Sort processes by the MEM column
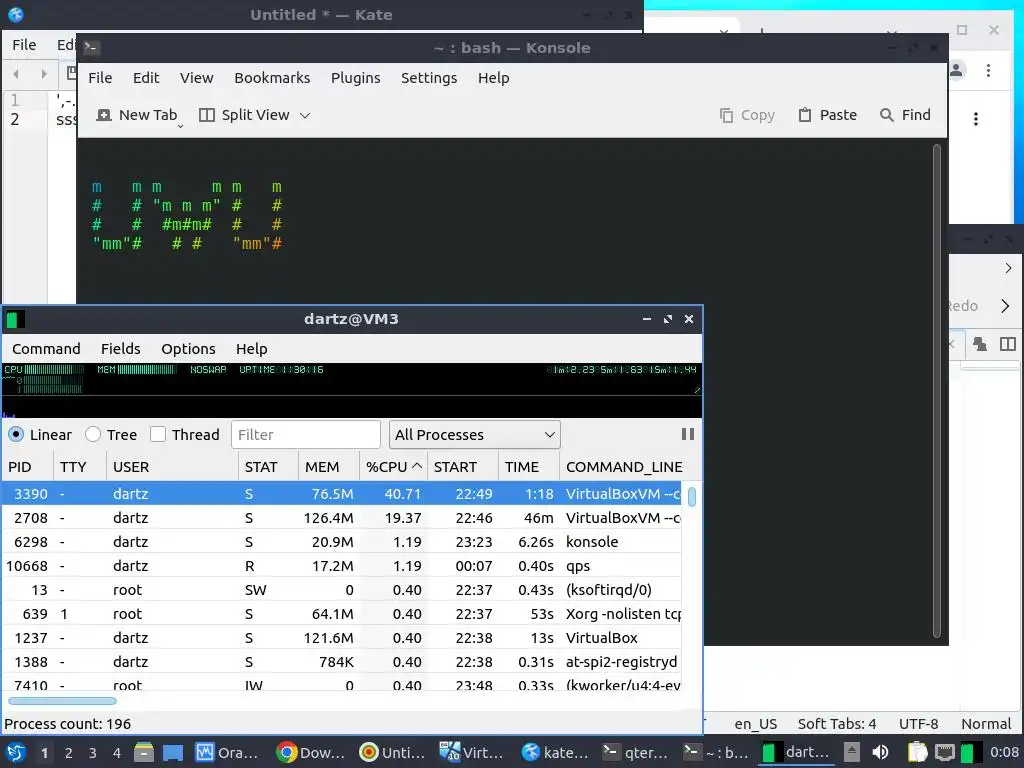This screenshot has height=768, width=1024. (329, 467)
